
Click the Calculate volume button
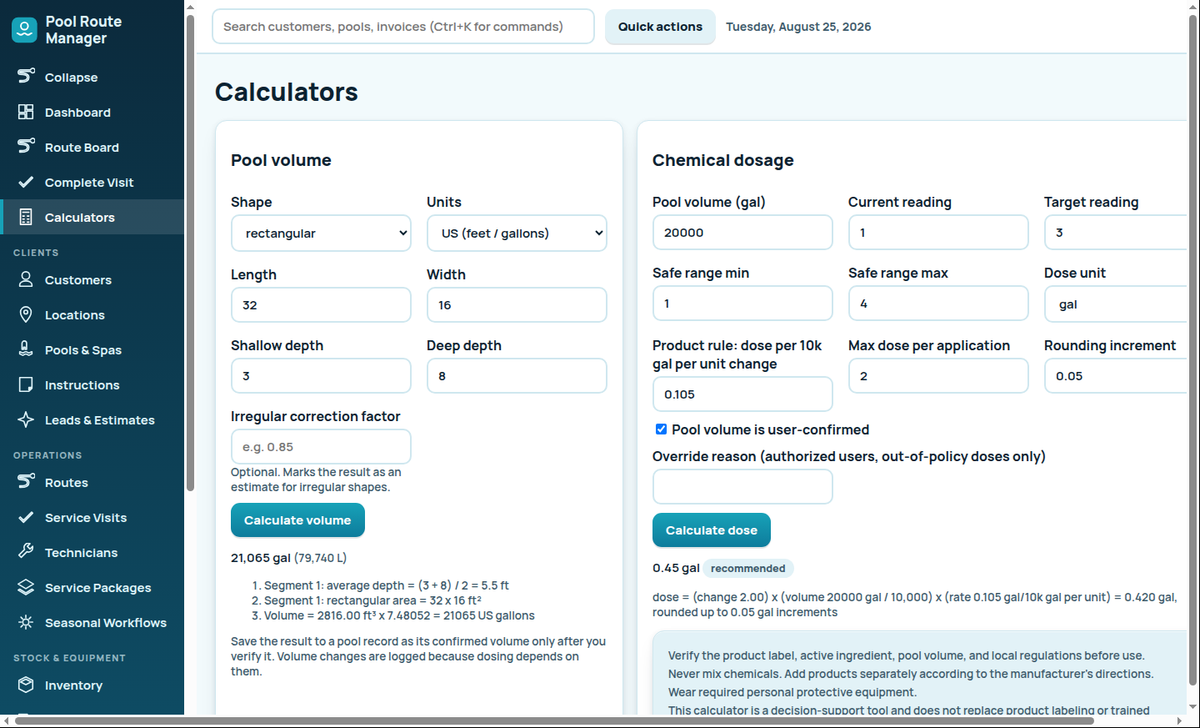coord(298,520)
